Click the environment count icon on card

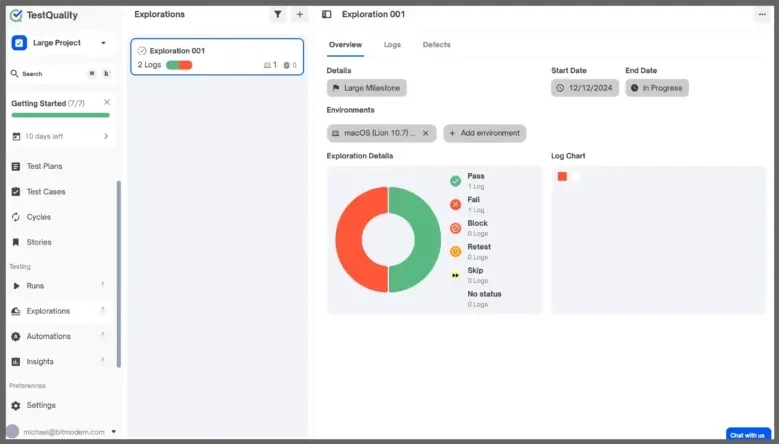(x=267, y=65)
